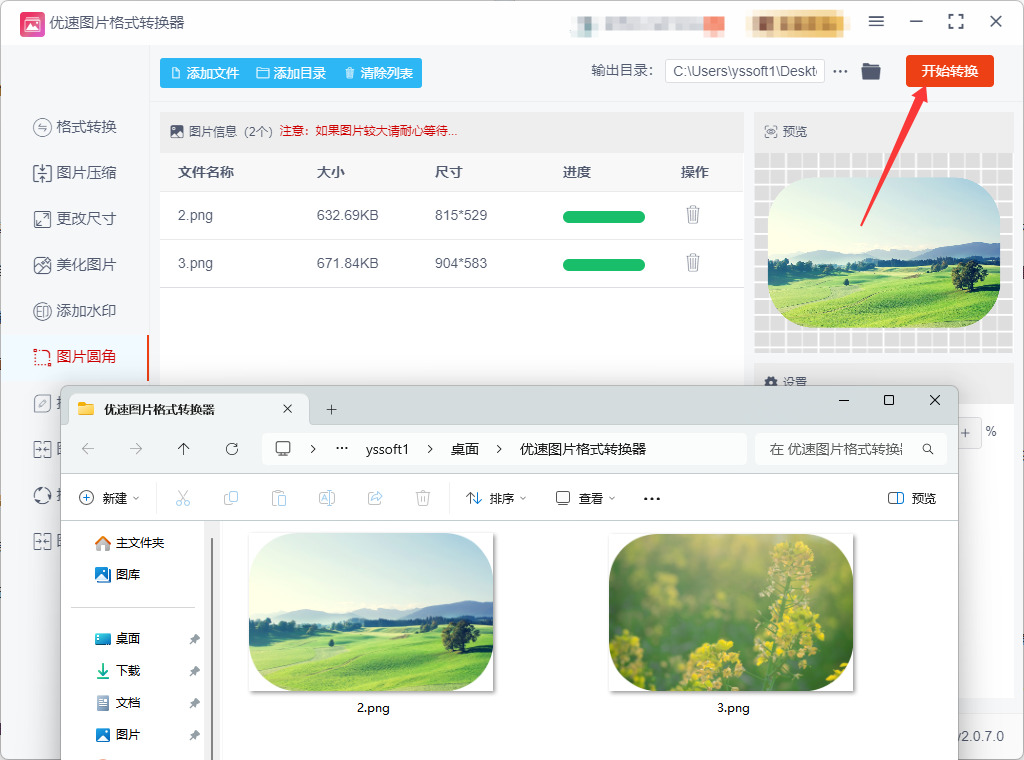The height and width of the screenshot is (760, 1024).
Task: Open 图片 in navigation pane
Action: 118,735
